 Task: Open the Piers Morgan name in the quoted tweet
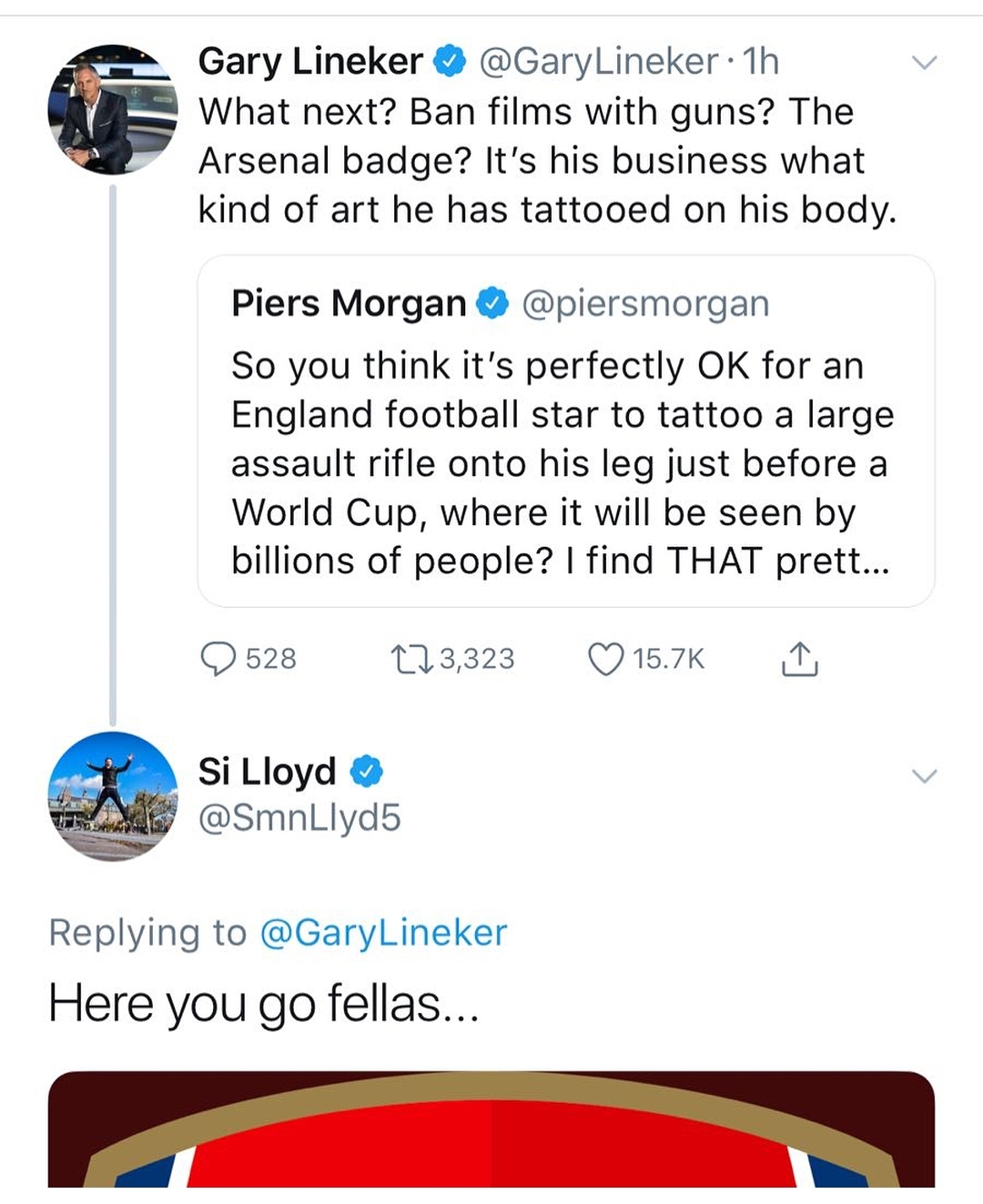(349, 304)
